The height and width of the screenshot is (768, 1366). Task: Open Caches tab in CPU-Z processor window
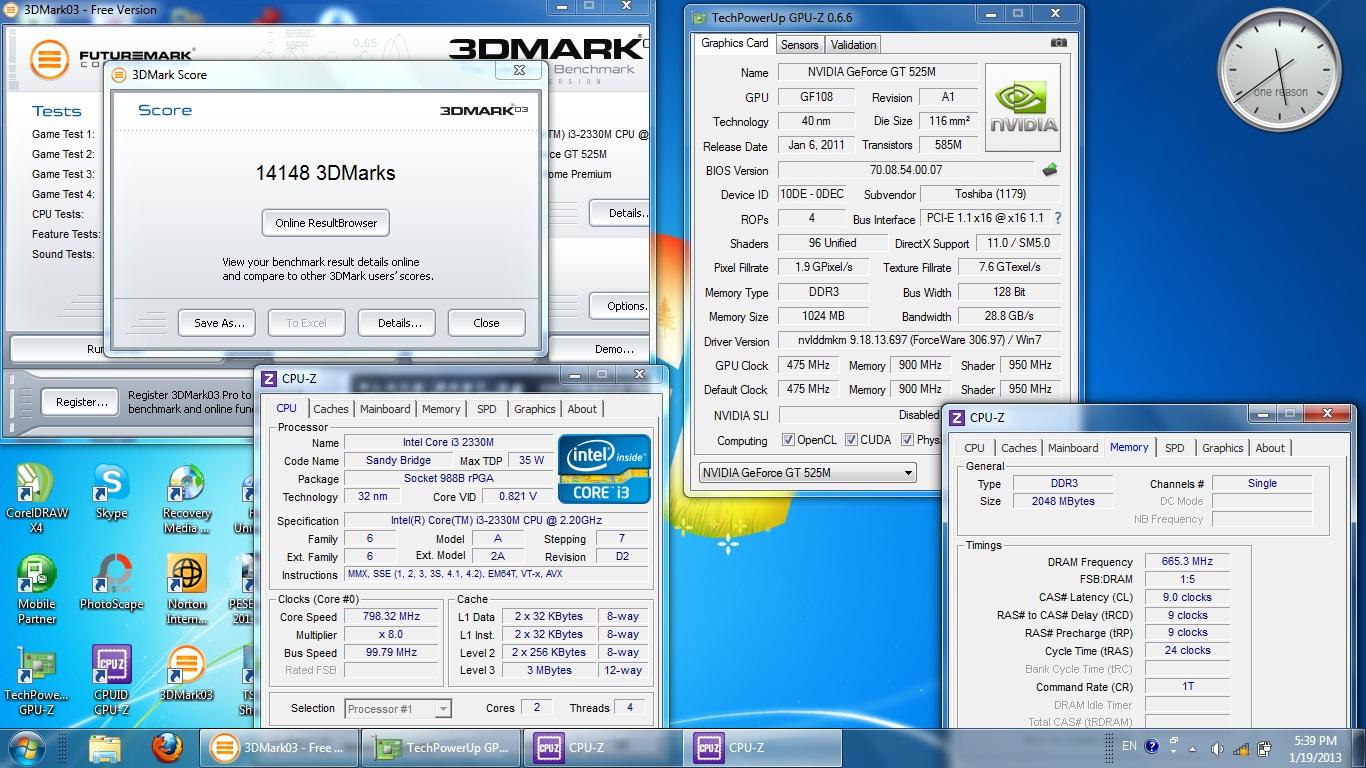coord(331,409)
